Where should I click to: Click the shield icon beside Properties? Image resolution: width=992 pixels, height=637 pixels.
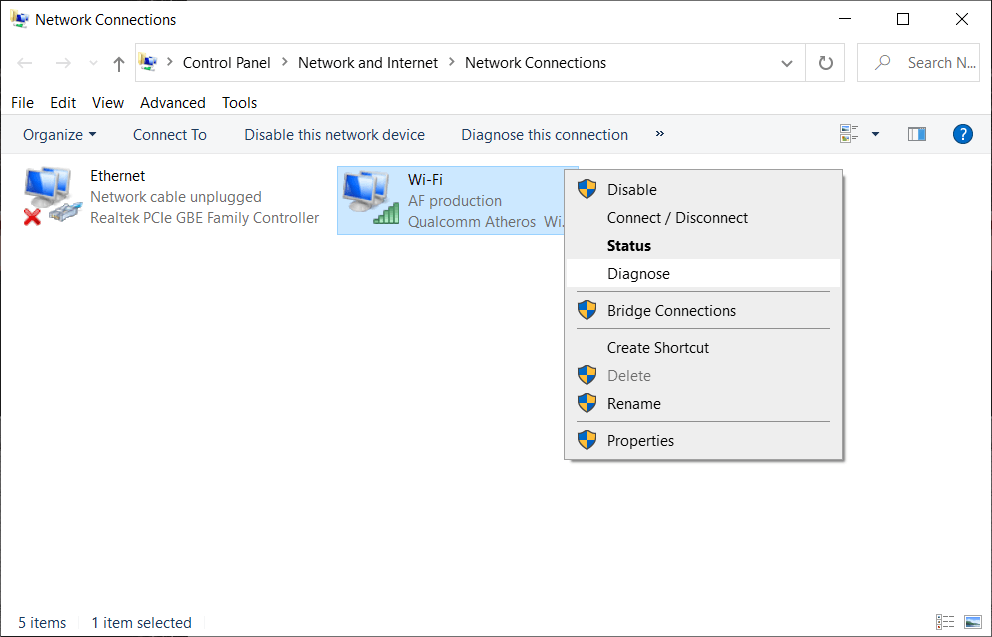(x=587, y=440)
